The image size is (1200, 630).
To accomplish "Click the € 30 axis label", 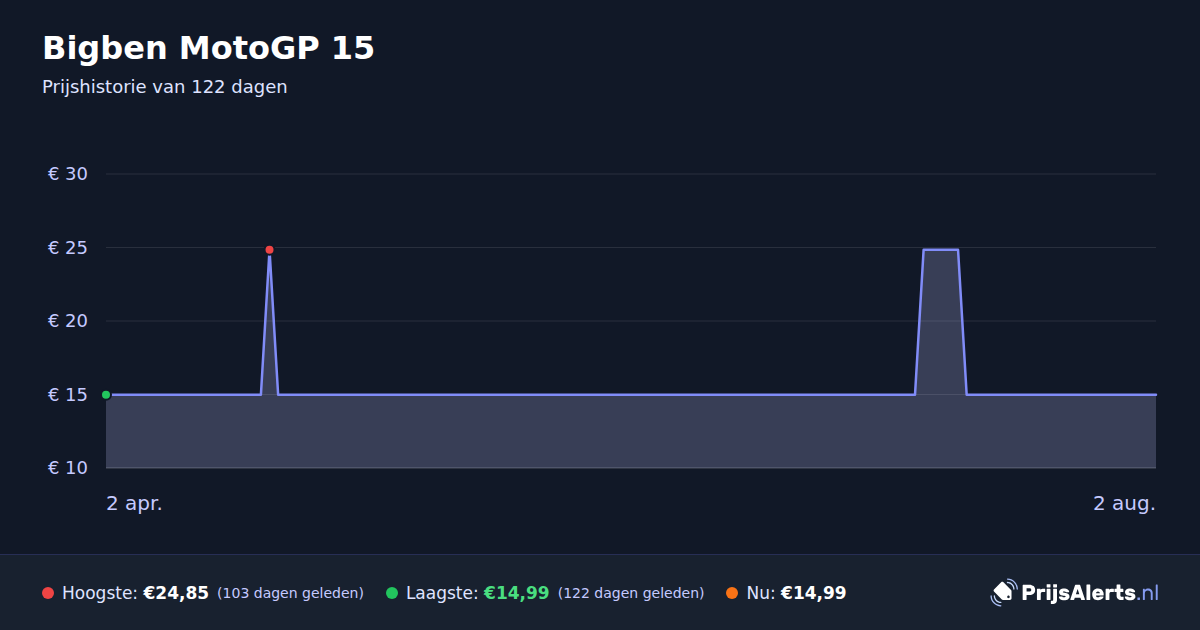I will [68, 174].
